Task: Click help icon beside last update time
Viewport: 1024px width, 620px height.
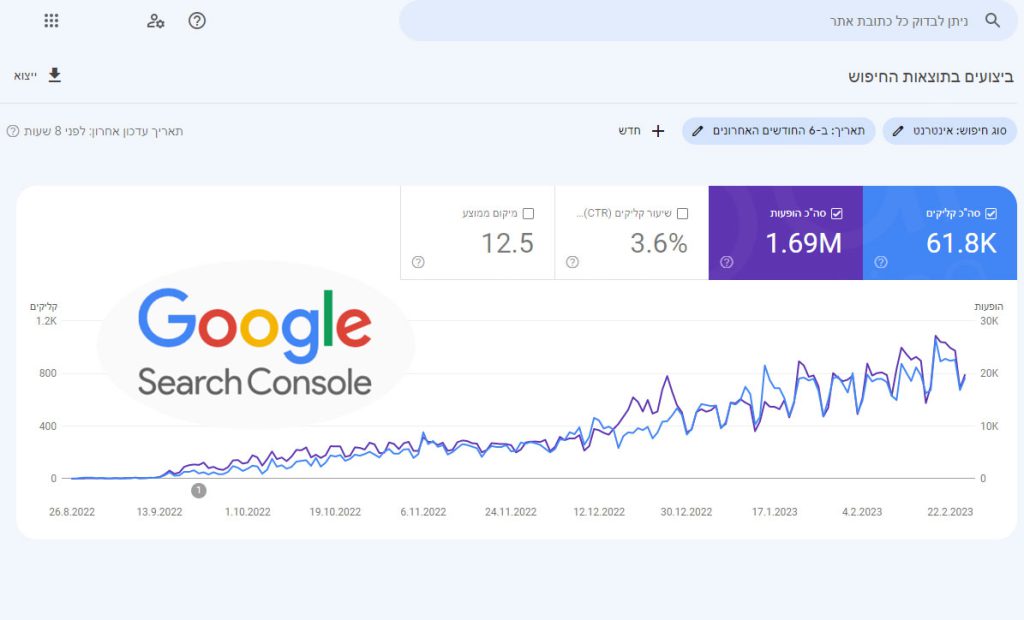Action: pyautogui.click(x=12, y=131)
